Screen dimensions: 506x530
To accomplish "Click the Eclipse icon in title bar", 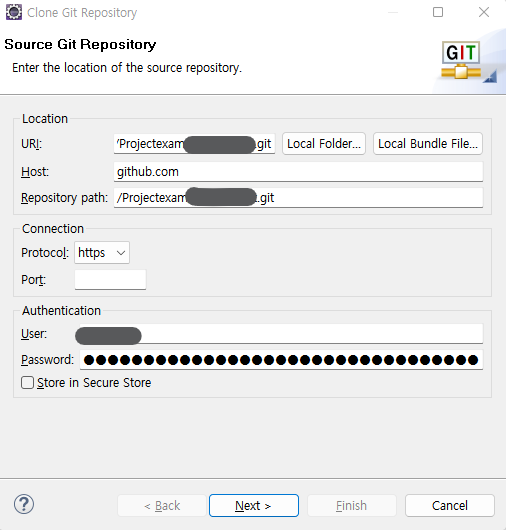I will [x=14, y=12].
